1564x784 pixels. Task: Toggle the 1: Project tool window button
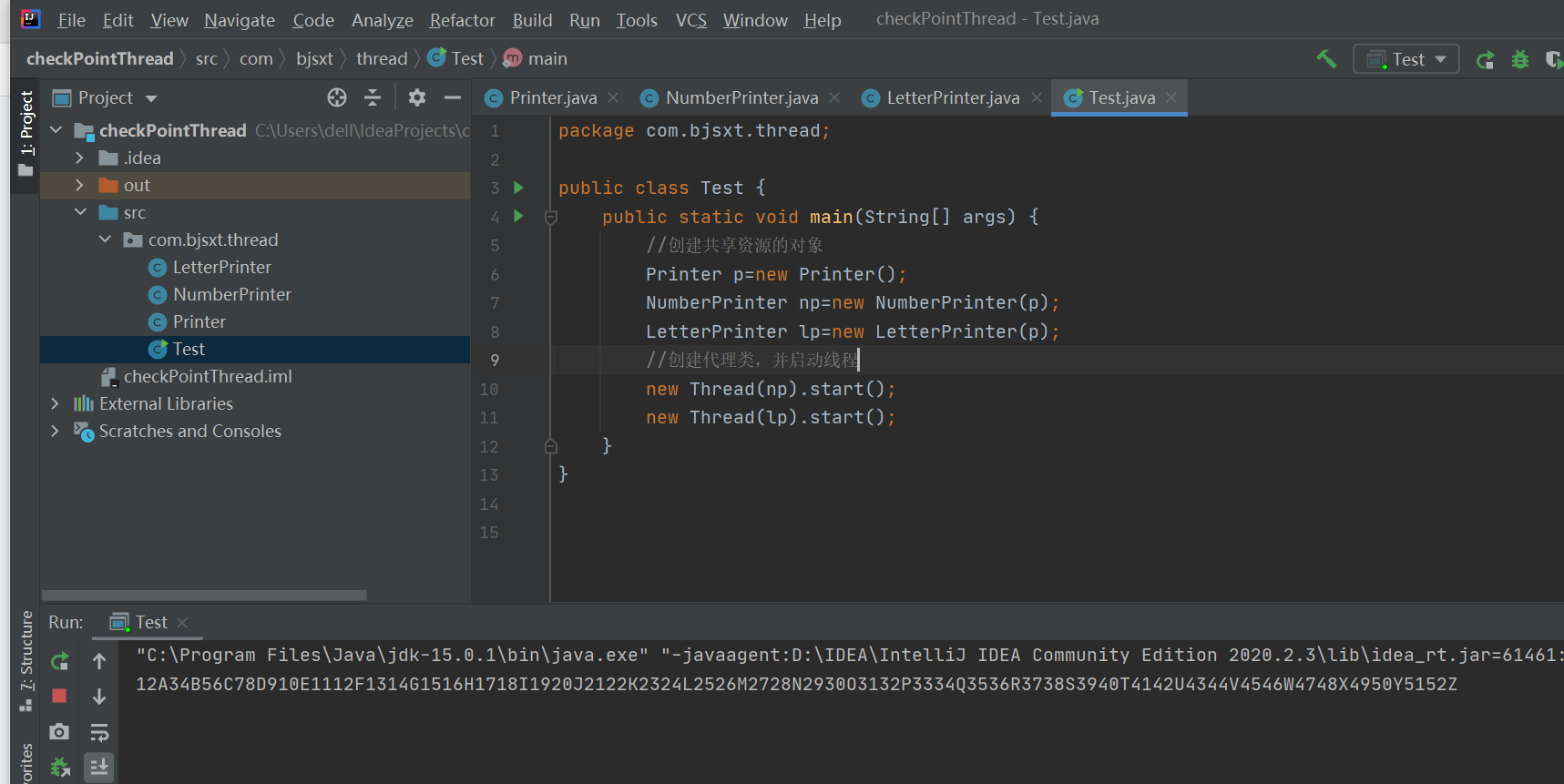click(x=26, y=134)
